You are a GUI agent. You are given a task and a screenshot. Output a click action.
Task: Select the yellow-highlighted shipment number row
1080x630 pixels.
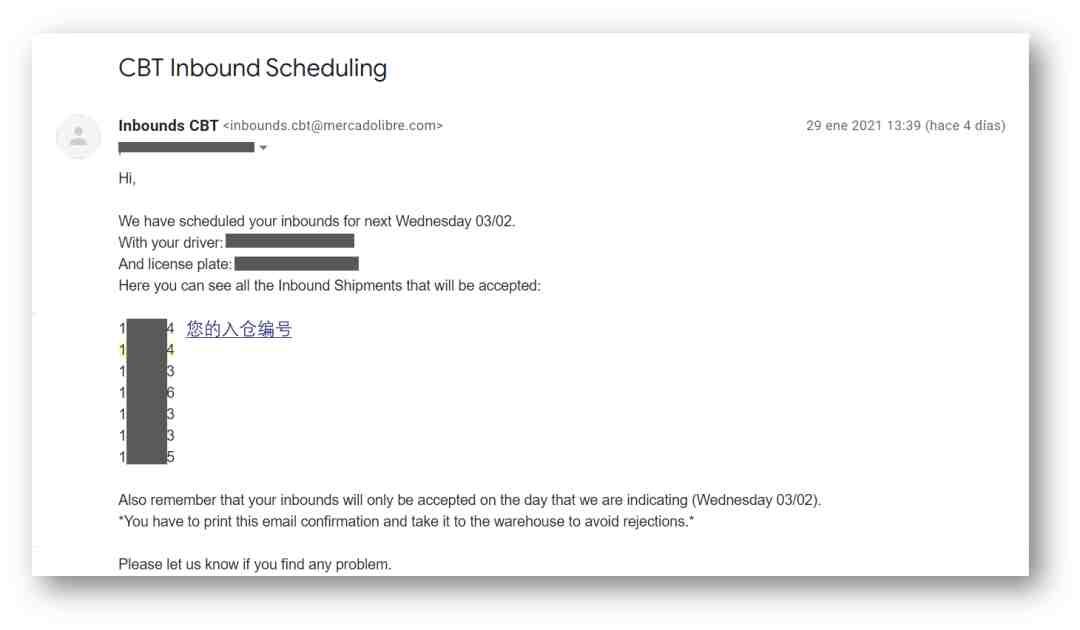pyautogui.click(x=147, y=350)
